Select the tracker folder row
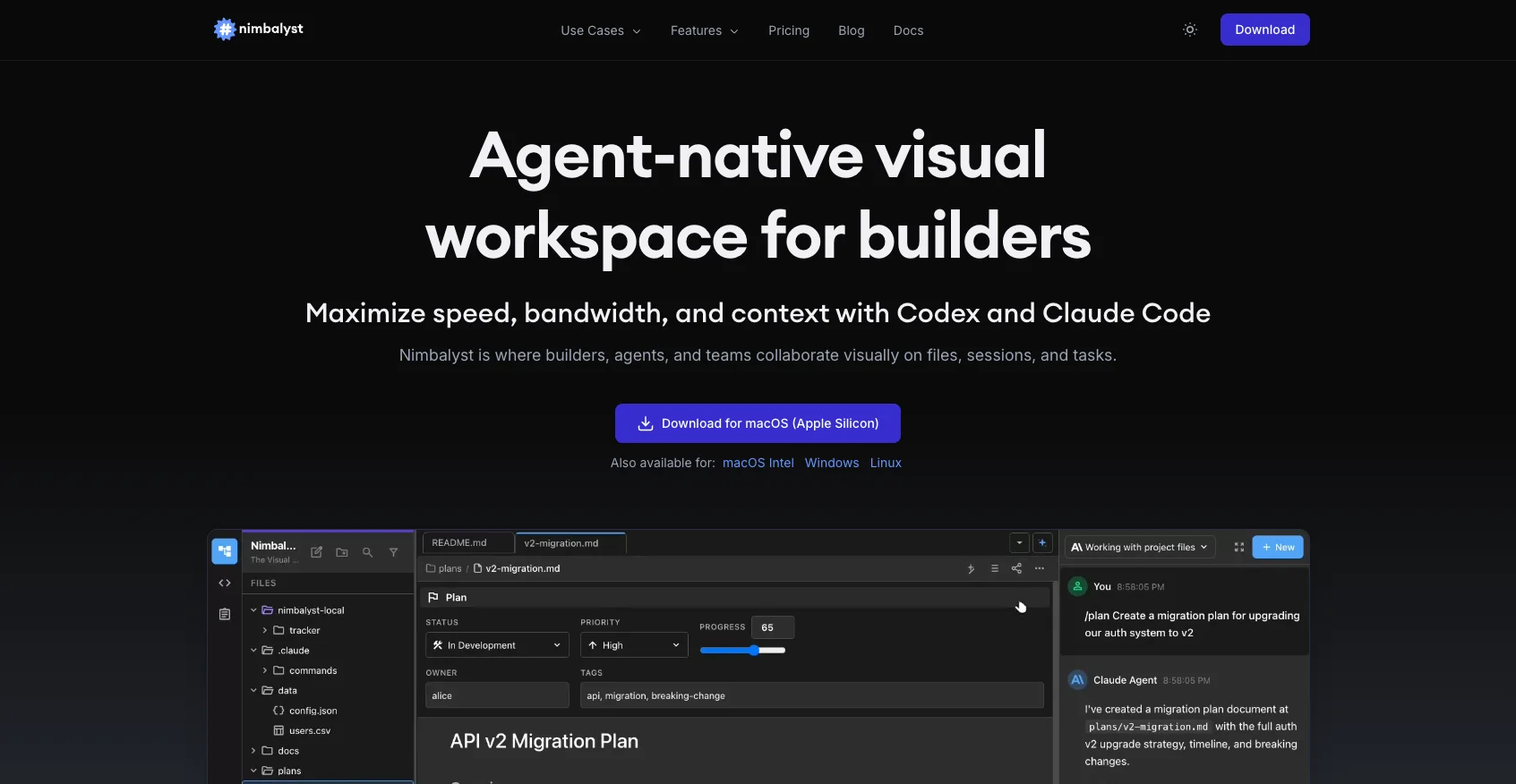This screenshot has width=1516, height=784. 329,630
